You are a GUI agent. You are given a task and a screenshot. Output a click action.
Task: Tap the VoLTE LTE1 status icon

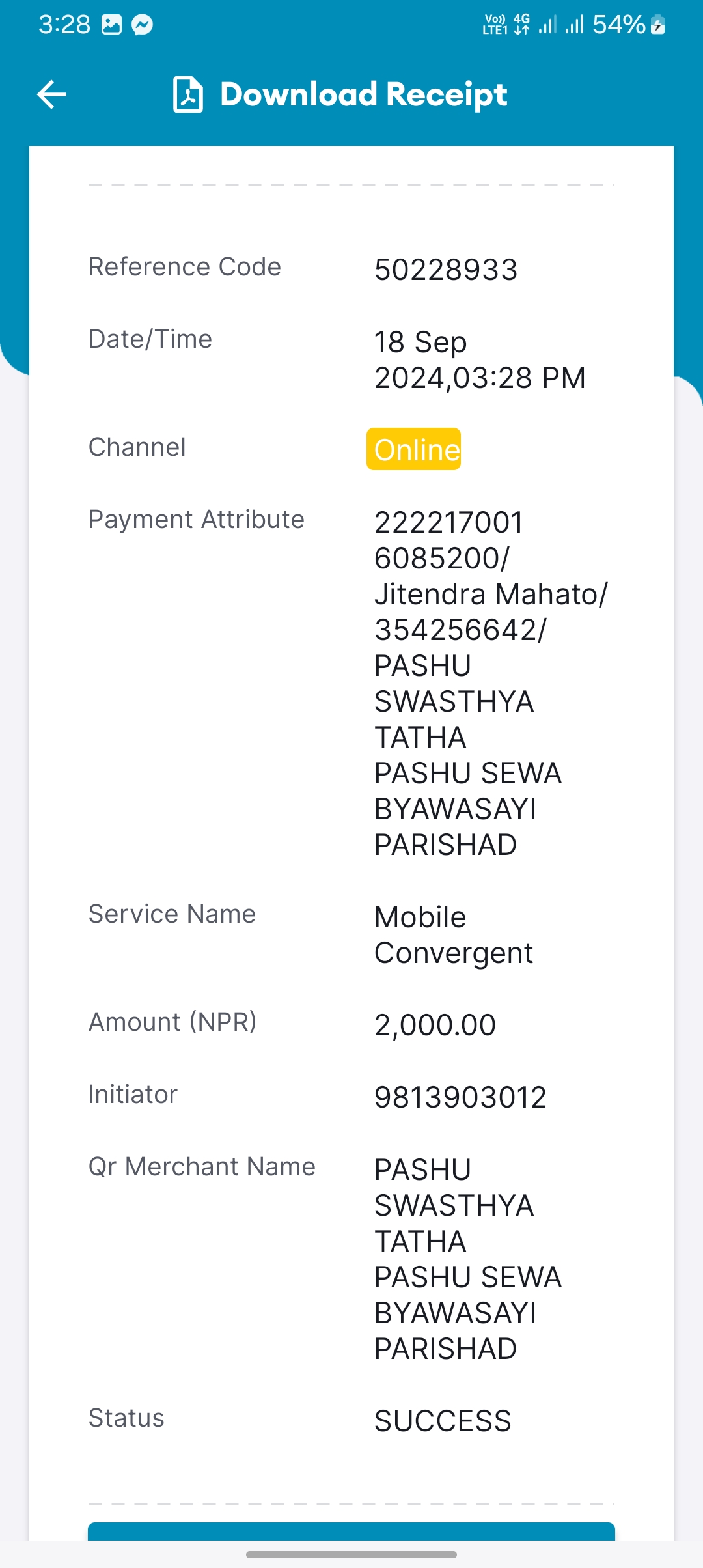click(x=495, y=24)
